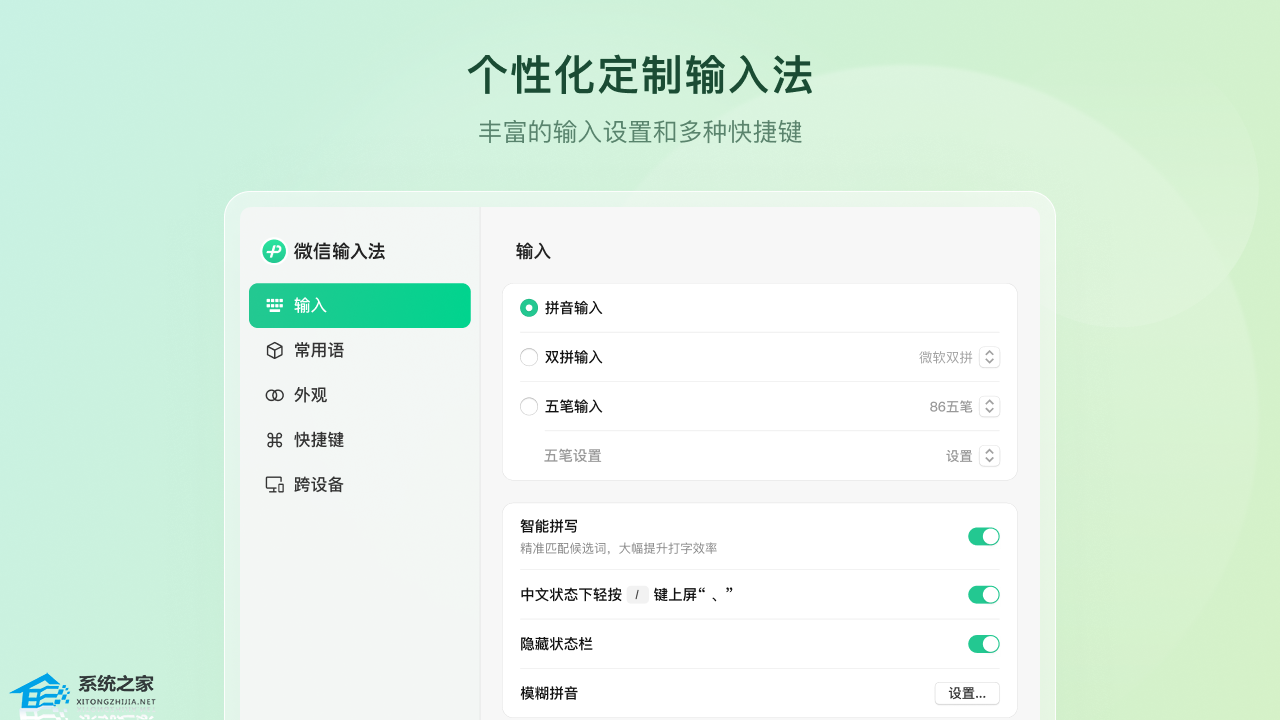The height and width of the screenshot is (720, 1280).
Task: Click the 五笔设置 label
Action: [x=573, y=456]
